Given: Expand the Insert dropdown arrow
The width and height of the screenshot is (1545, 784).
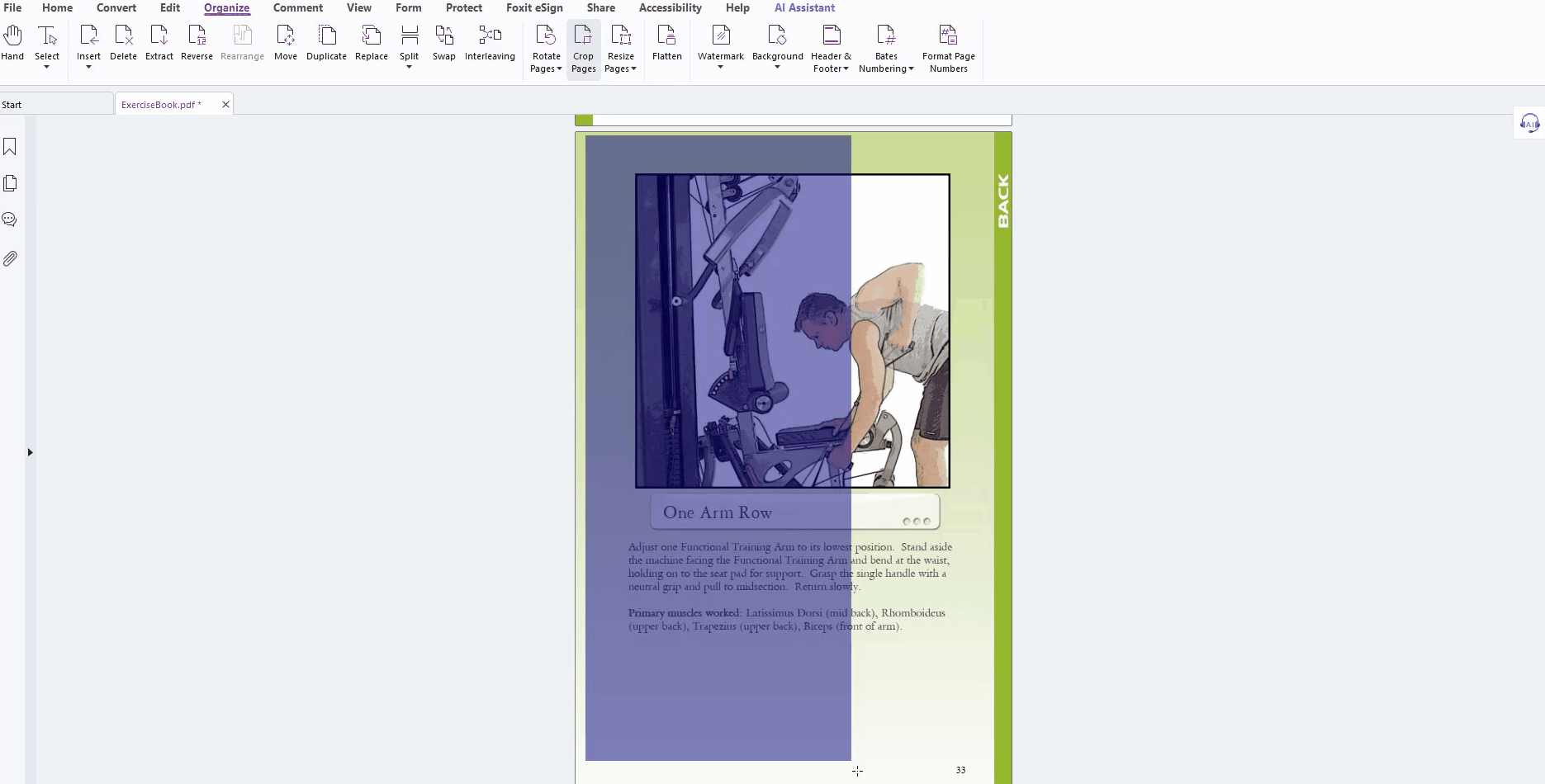Looking at the screenshot, I should click(x=88, y=67).
